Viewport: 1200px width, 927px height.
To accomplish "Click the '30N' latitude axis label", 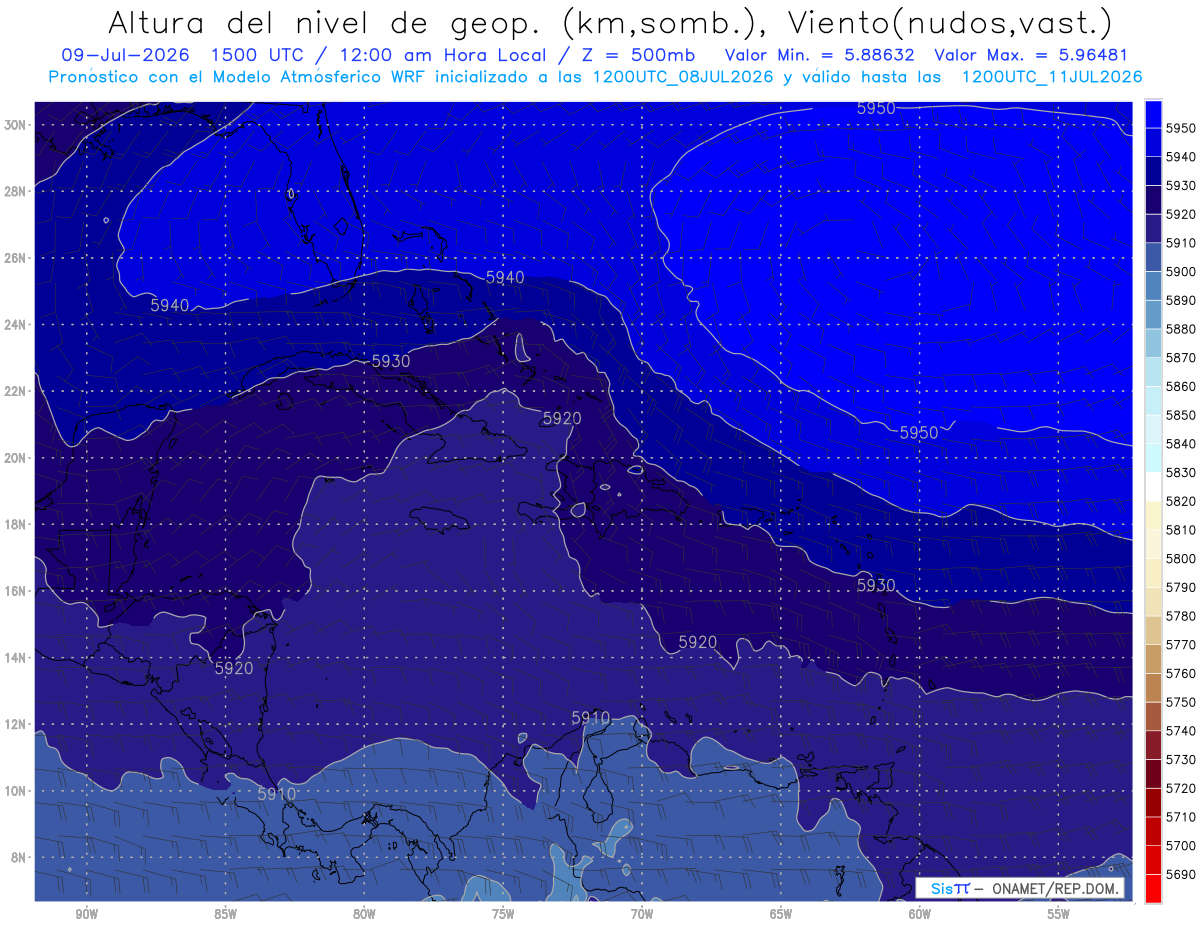I will pos(14,125).
